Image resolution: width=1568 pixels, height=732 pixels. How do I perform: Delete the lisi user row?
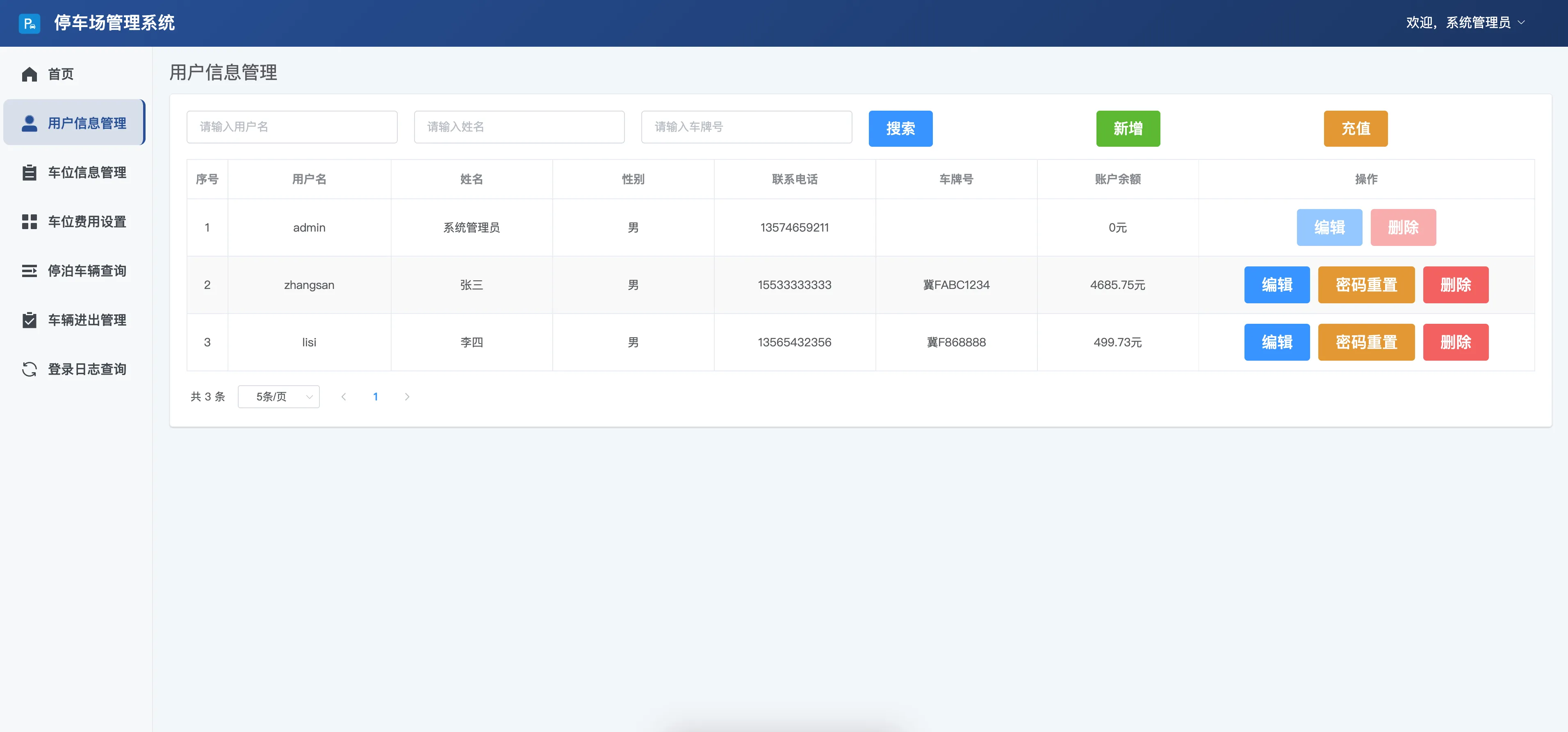[1455, 342]
